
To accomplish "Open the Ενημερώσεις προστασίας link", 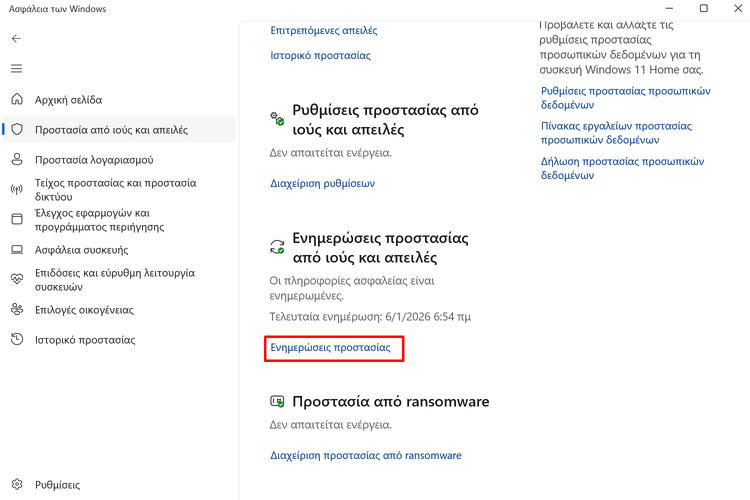I will pyautogui.click(x=330, y=348).
